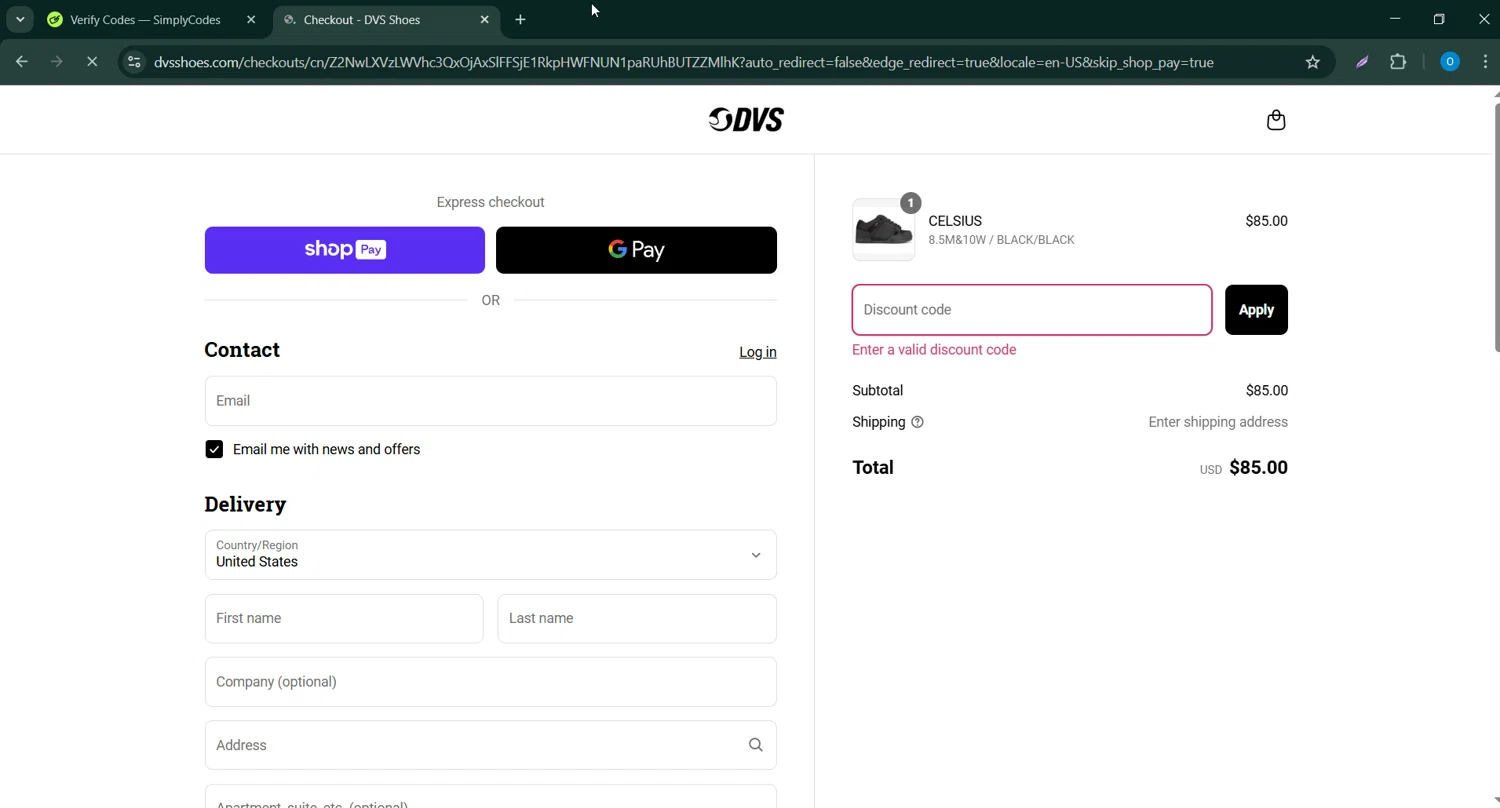The width and height of the screenshot is (1500, 808).
Task: Click the 'Enter shipping address' text
Action: point(1218,422)
